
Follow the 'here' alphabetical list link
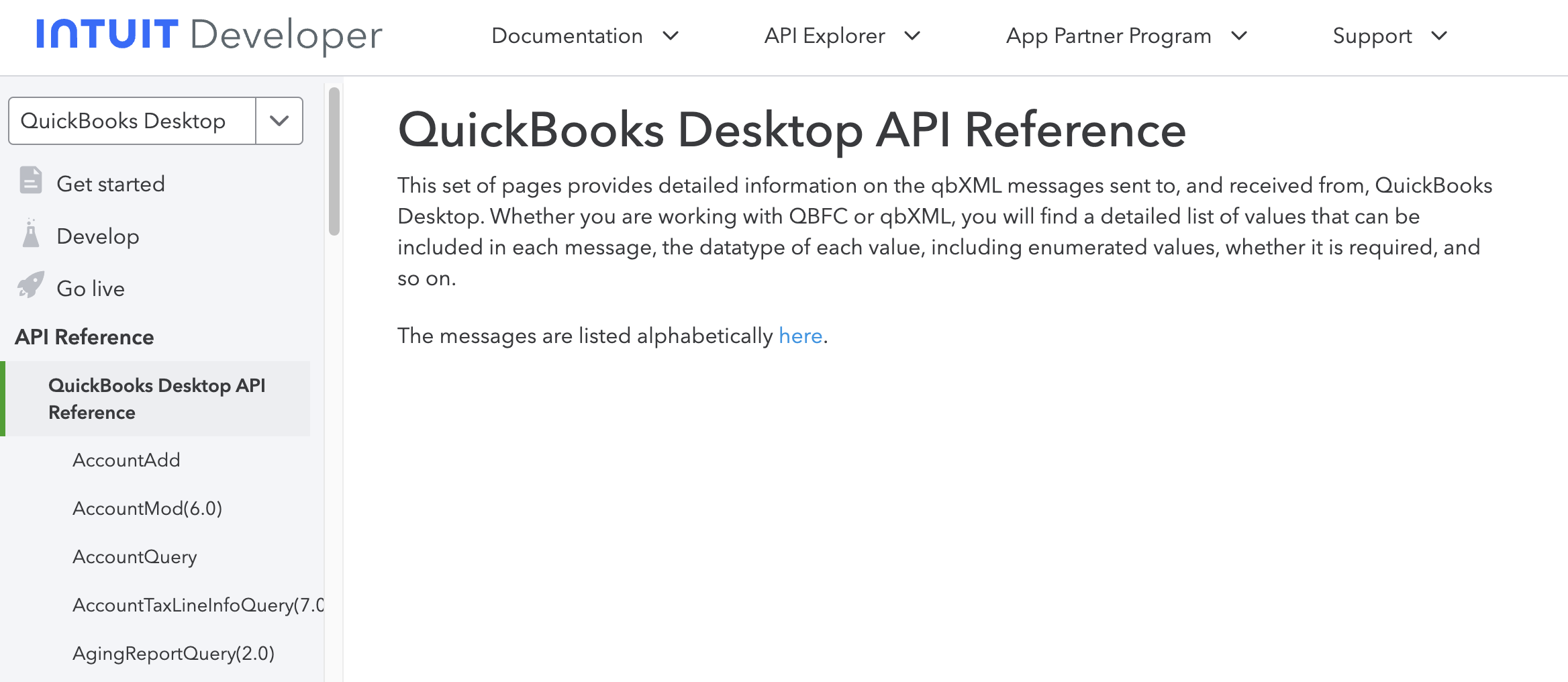click(800, 336)
